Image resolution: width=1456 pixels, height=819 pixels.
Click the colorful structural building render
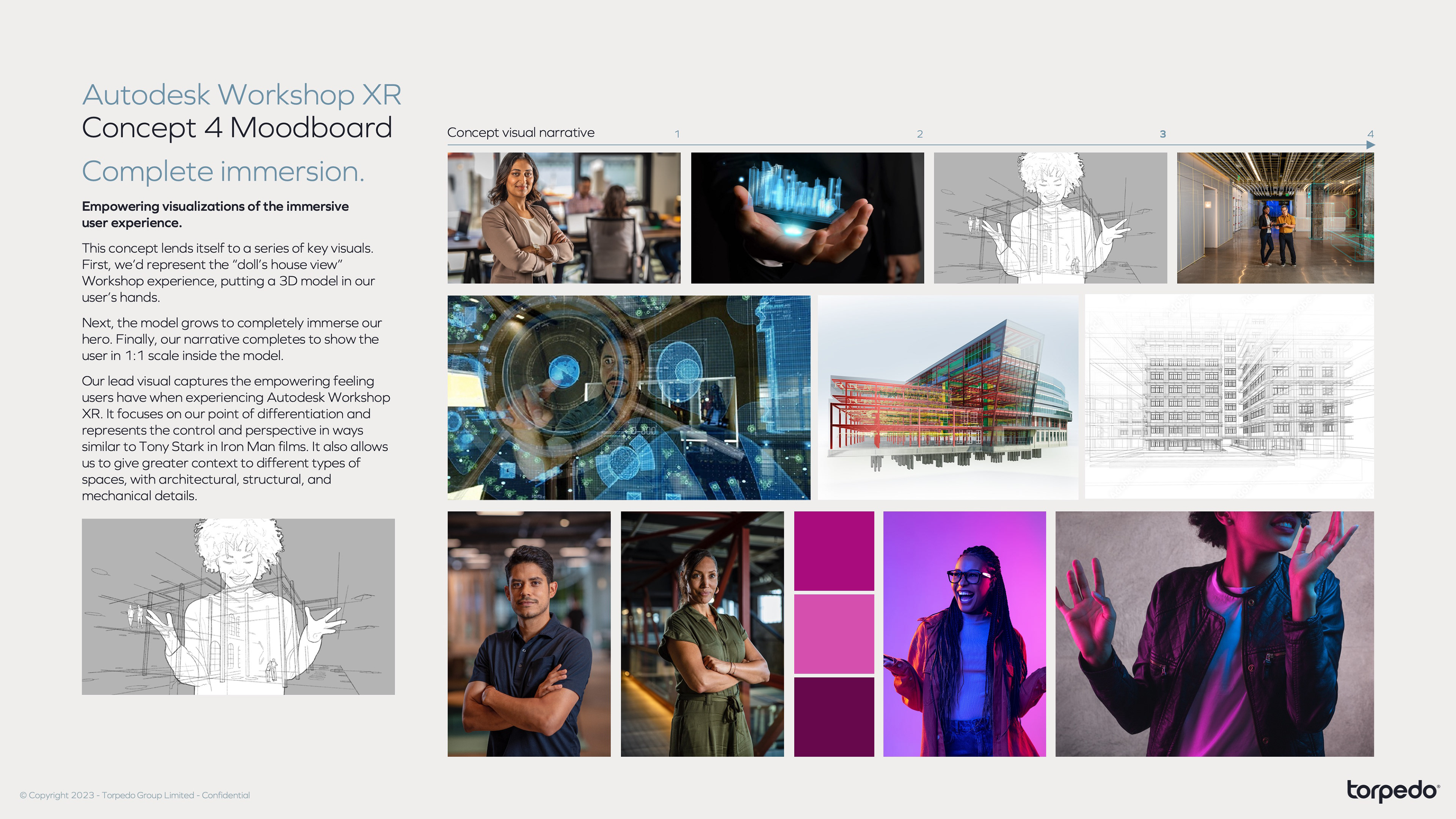(x=947, y=397)
